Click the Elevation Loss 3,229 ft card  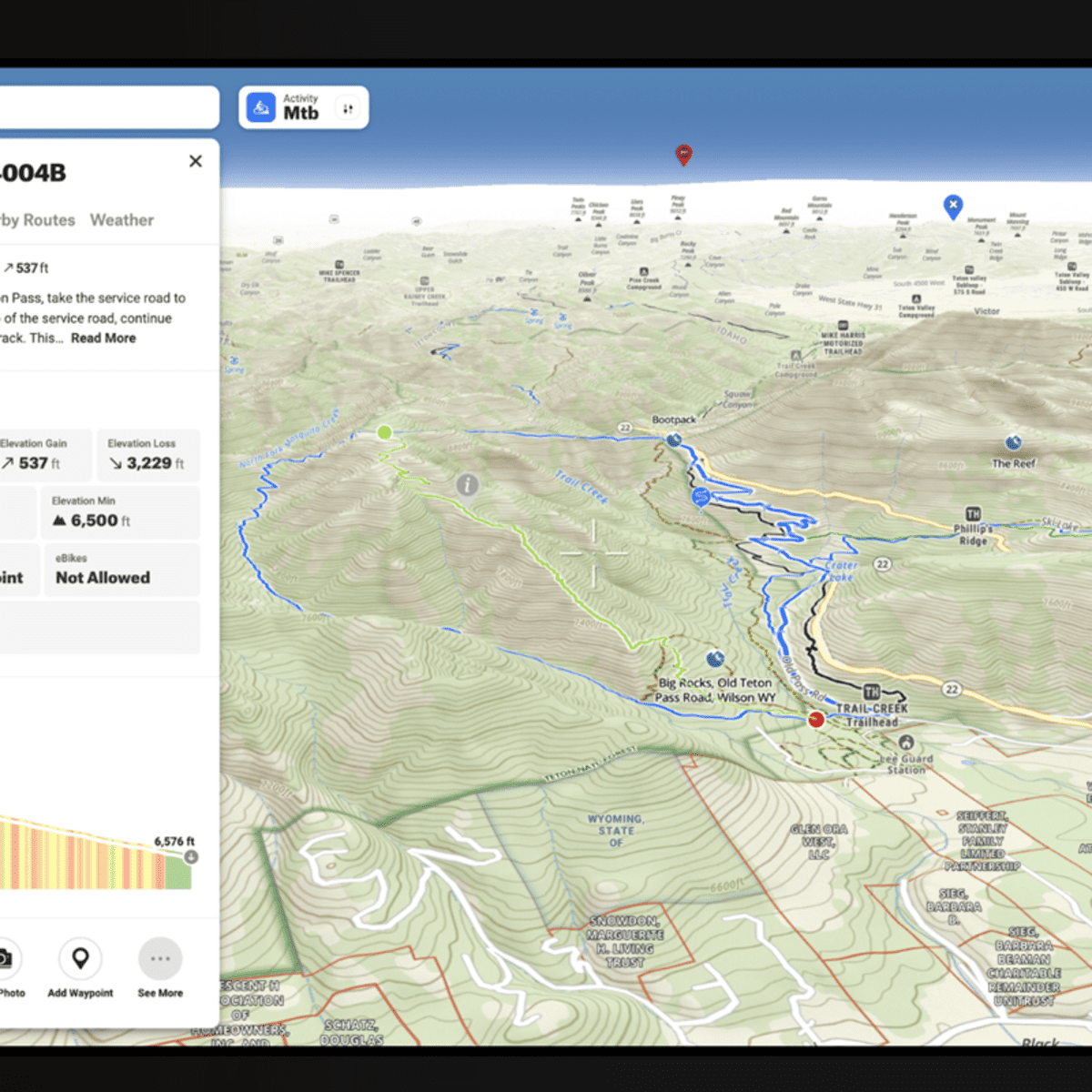pyautogui.click(x=147, y=454)
